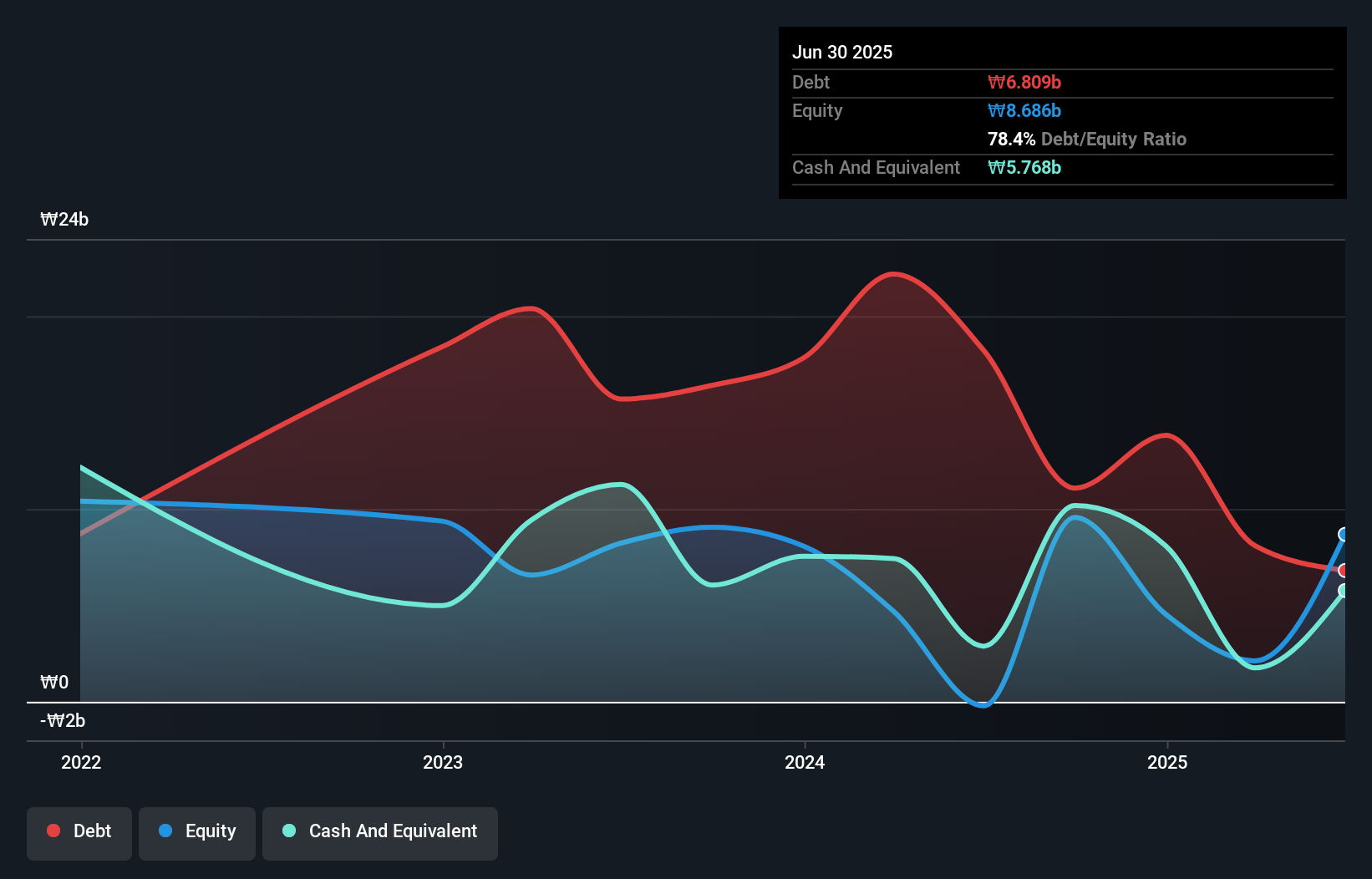The width and height of the screenshot is (1372, 879).
Task: Select the 2023 axis label
Action: [444, 762]
